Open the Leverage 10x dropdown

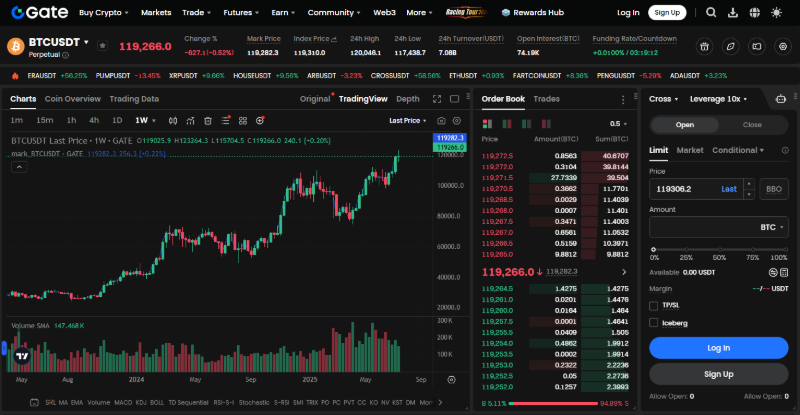coord(718,99)
